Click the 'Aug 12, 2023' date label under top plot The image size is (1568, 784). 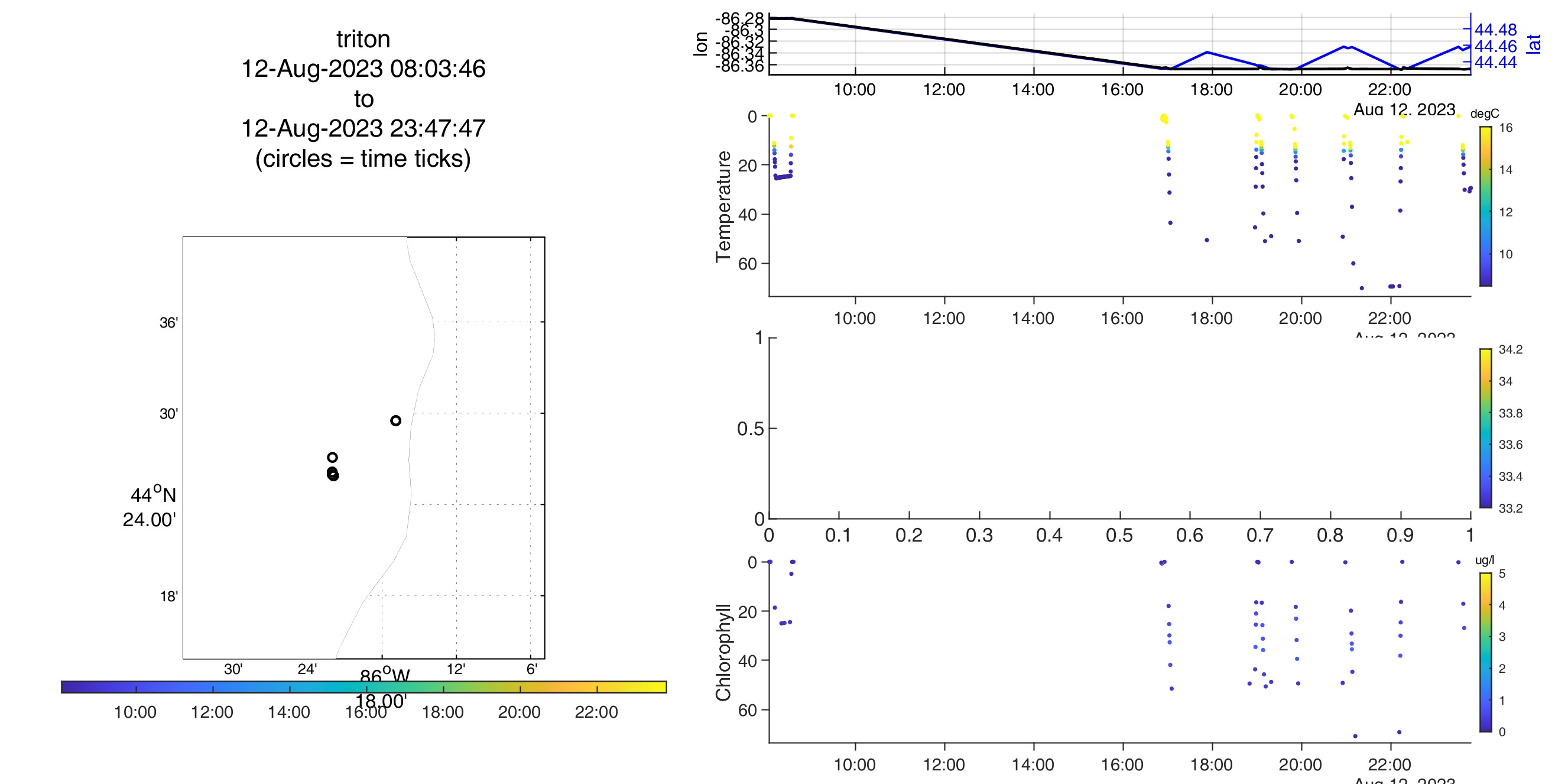click(x=1404, y=109)
